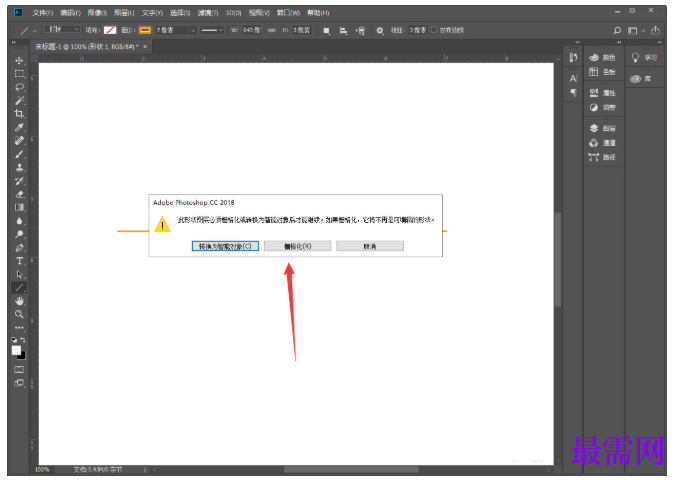Select the Clone Stamp tool
The height and width of the screenshot is (482, 683).
coord(19,167)
